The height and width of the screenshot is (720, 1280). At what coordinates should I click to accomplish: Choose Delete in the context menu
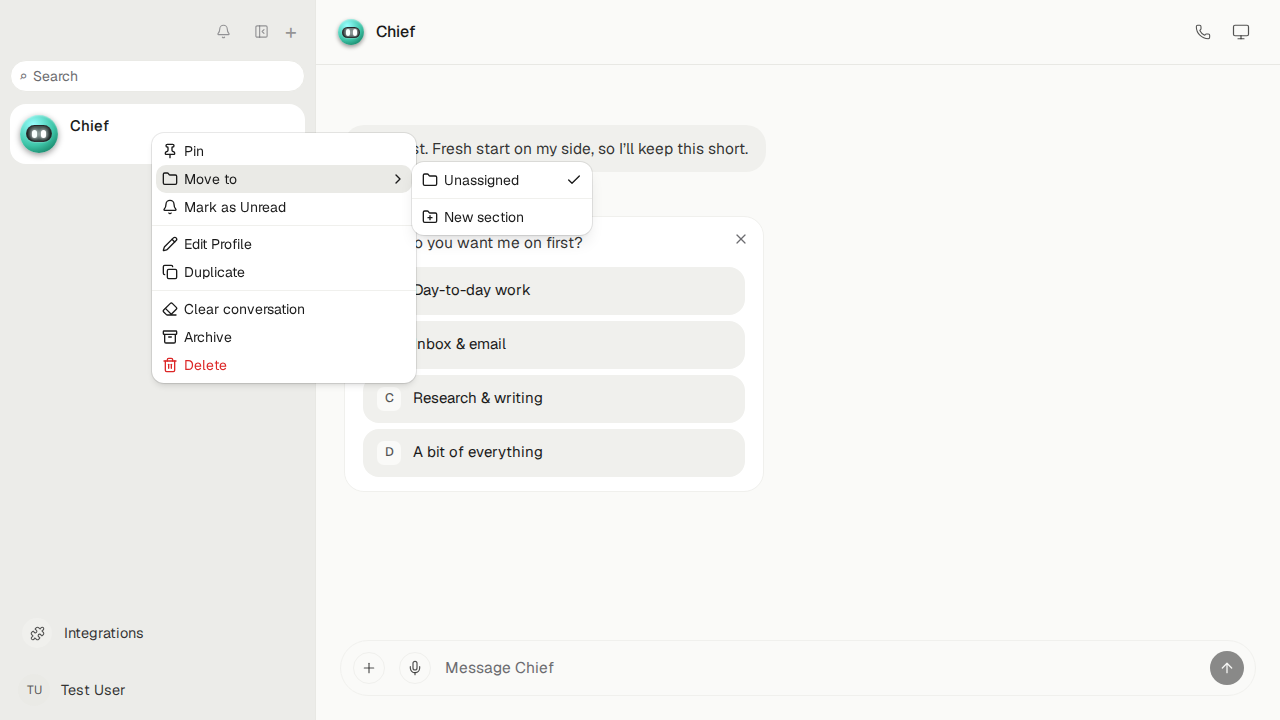click(284, 365)
